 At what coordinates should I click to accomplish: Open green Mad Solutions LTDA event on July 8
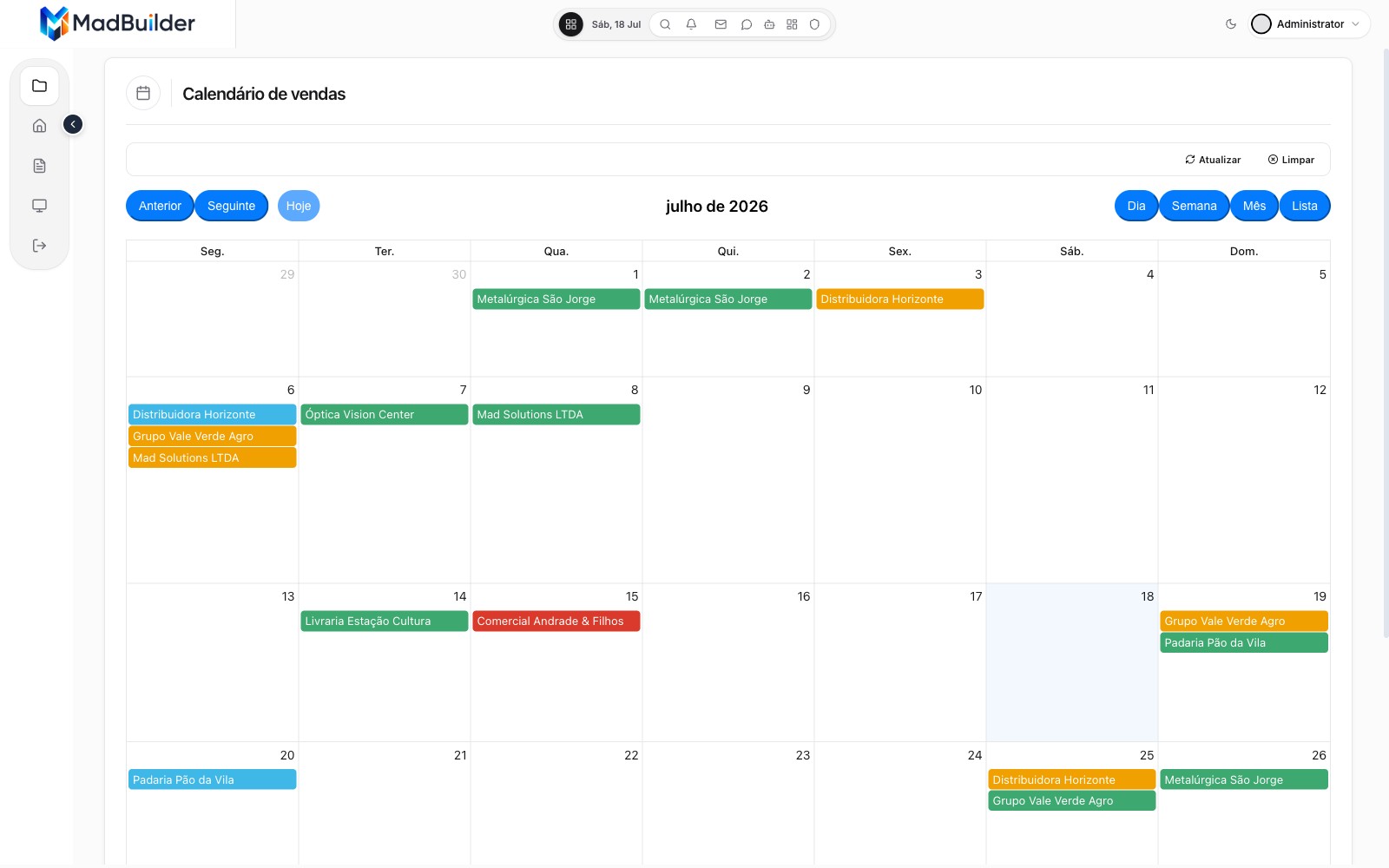pos(556,414)
